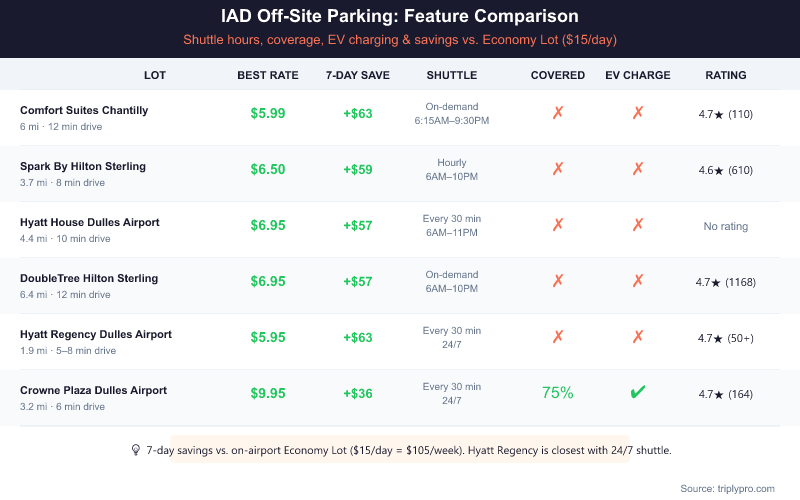
Task: Click the SHUTTLE column header
Action: pyautogui.click(x=452, y=75)
